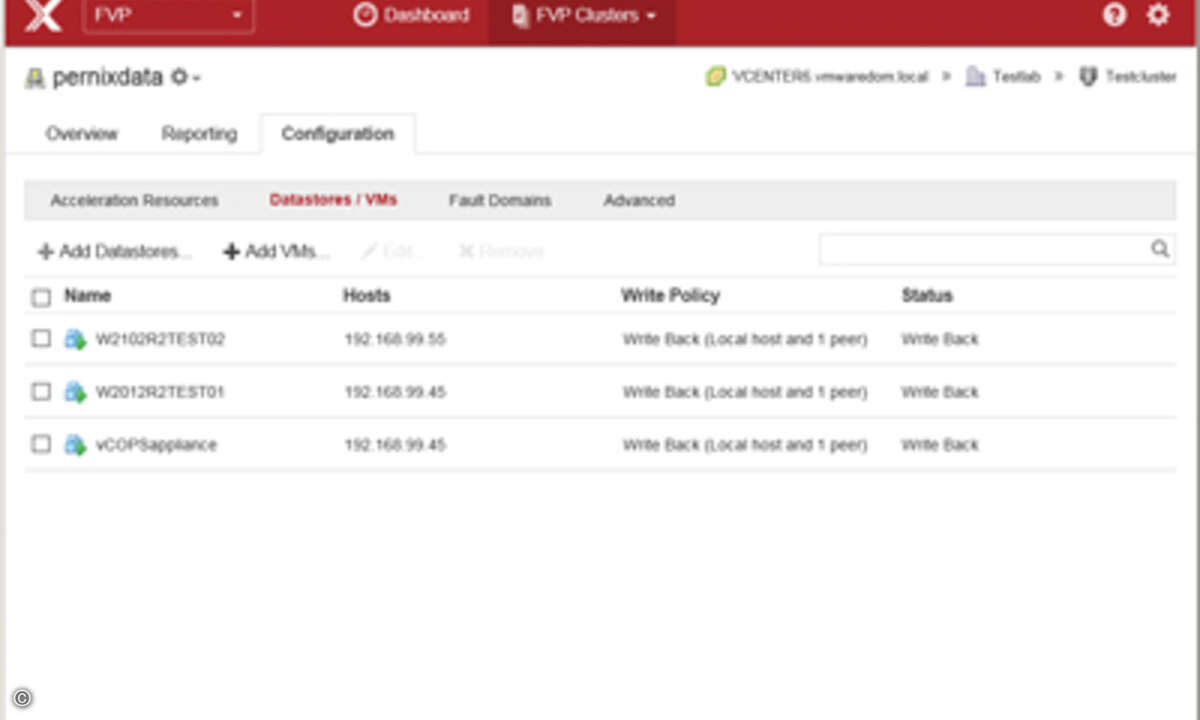Follow the Testlab breadcrumb link

point(1003,77)
